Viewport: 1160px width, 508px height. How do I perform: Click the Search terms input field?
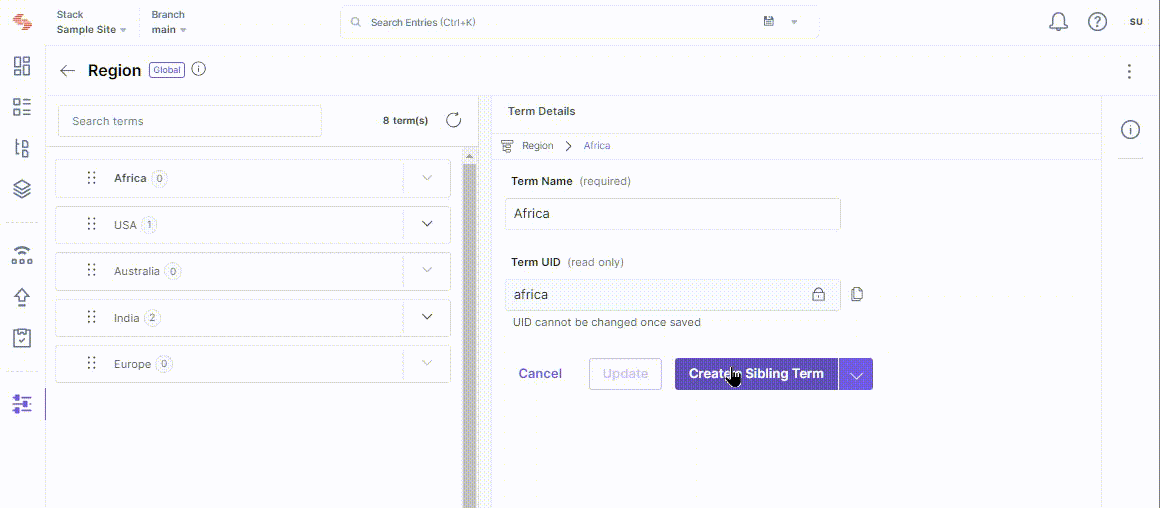tap(189, 121)
